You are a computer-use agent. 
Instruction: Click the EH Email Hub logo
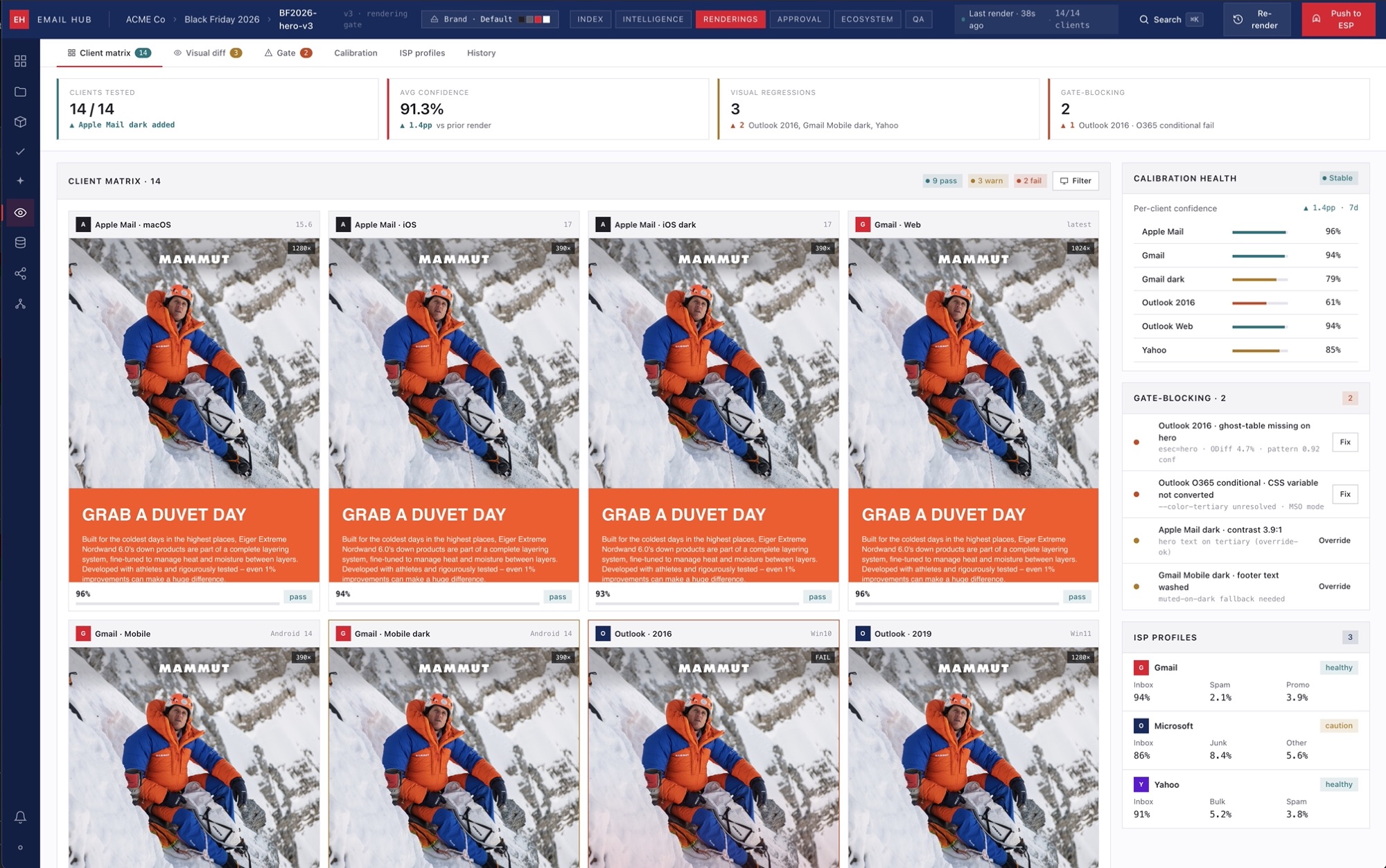pyautogui.click(x=19, y=19)
